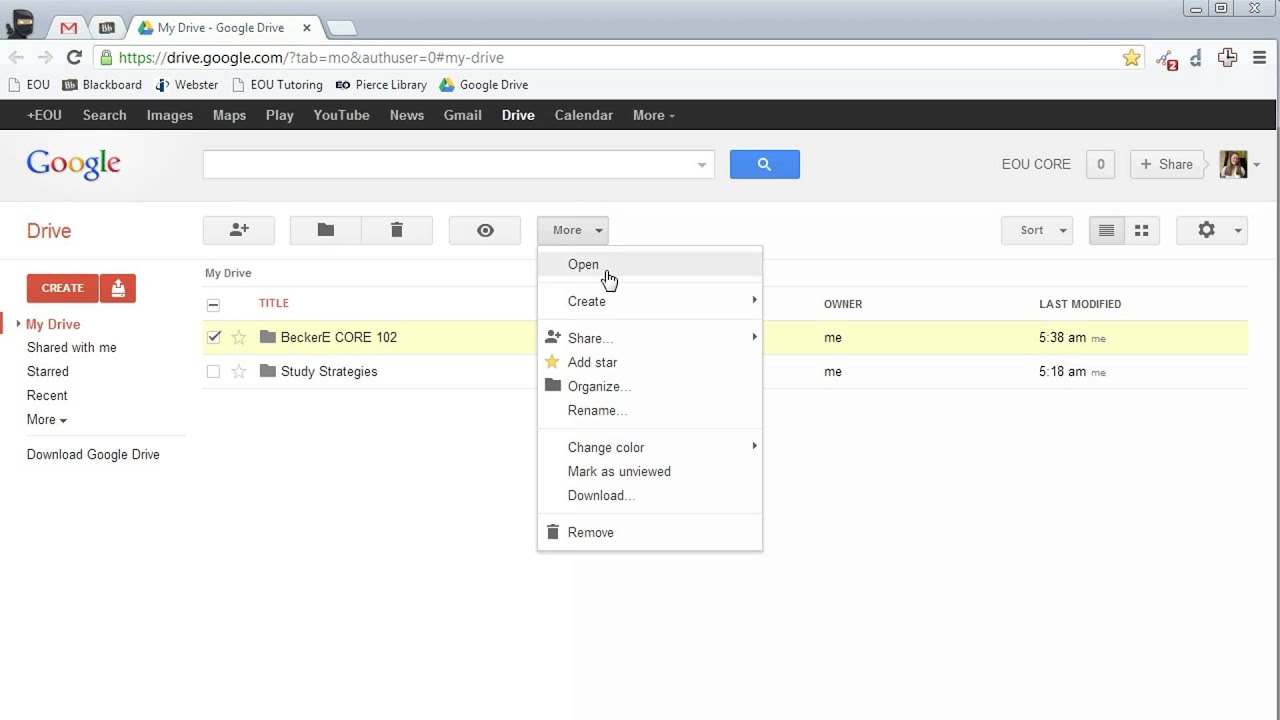1280x720 pixels.
Task: Click the browser address bar
Action: (x=618, y=58)
